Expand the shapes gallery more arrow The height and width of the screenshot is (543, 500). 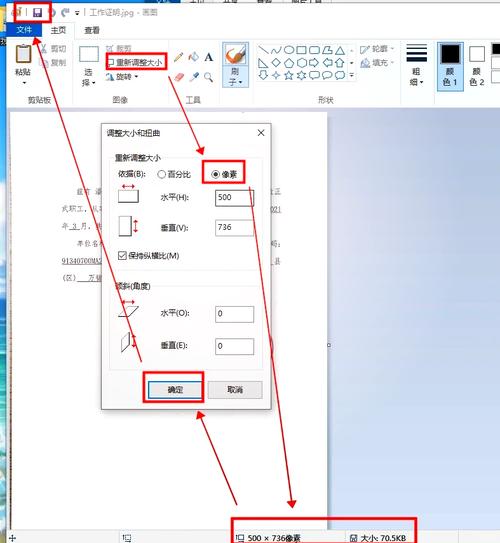coord(352,75)
